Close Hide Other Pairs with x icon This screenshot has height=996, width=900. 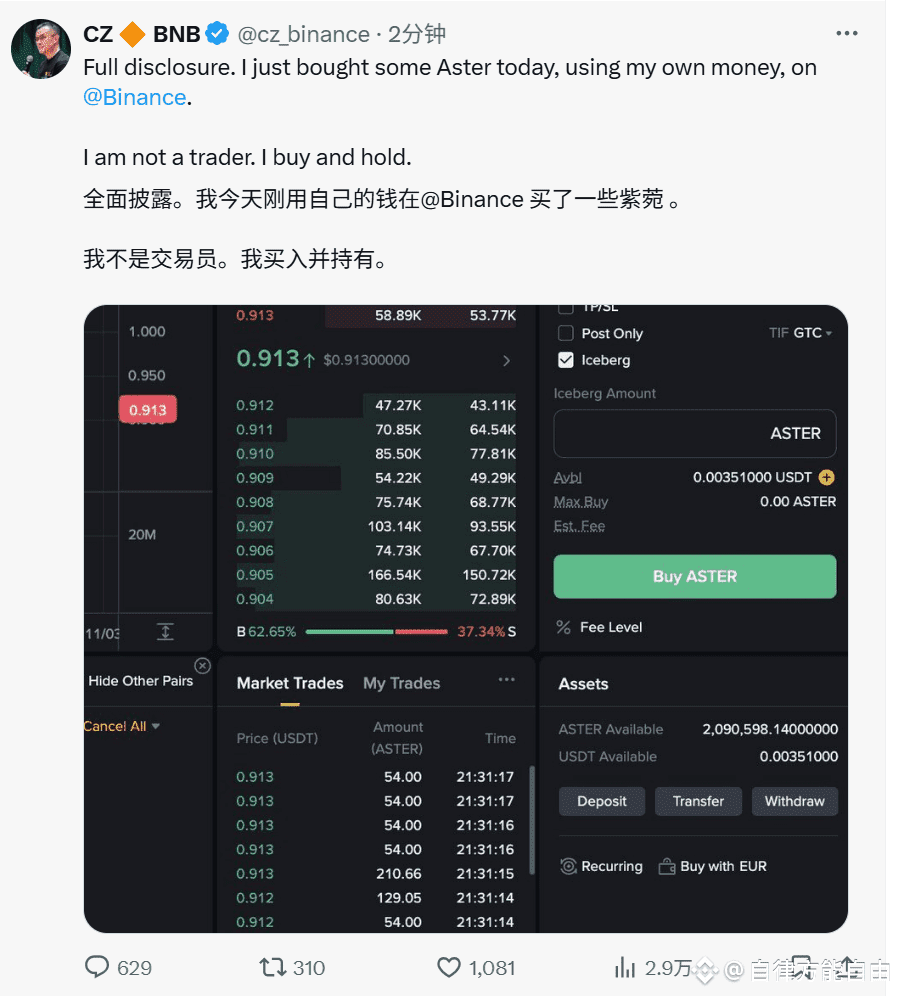pyautogui.click(x=203, y=666)
